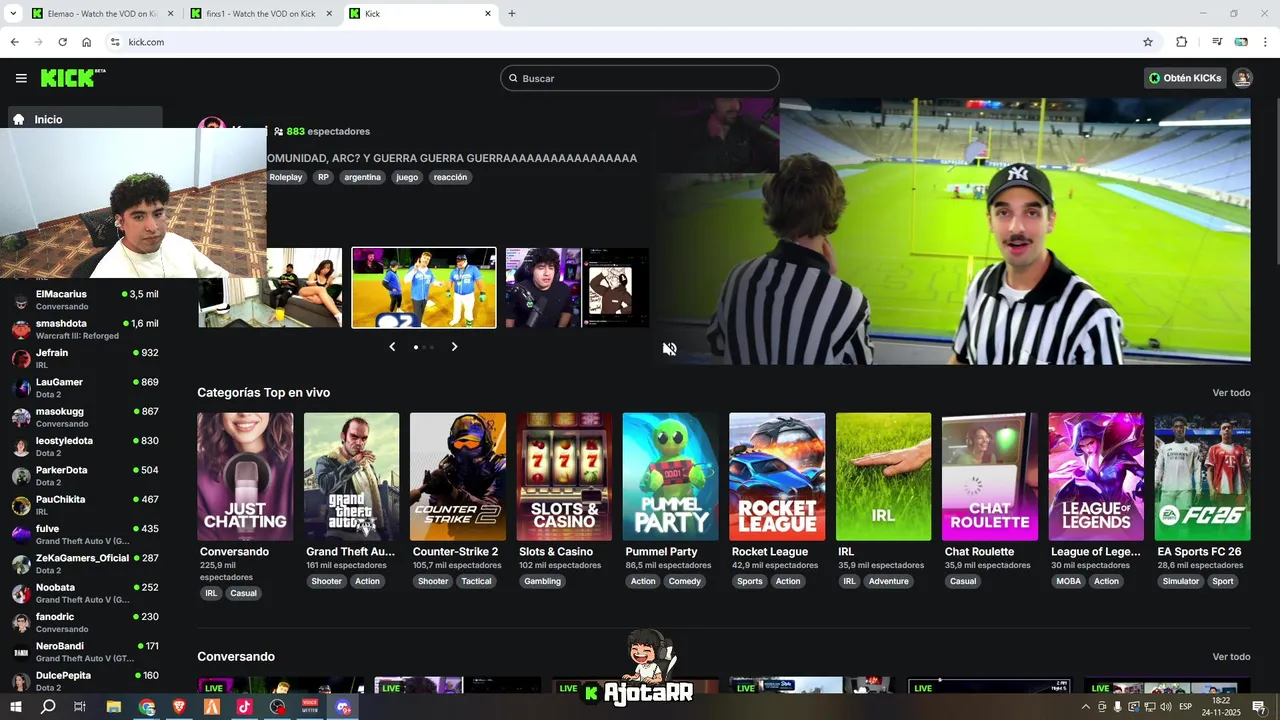
Task: Open Chrome extensions puzzle icon
Action: [x=1182, y=42]
